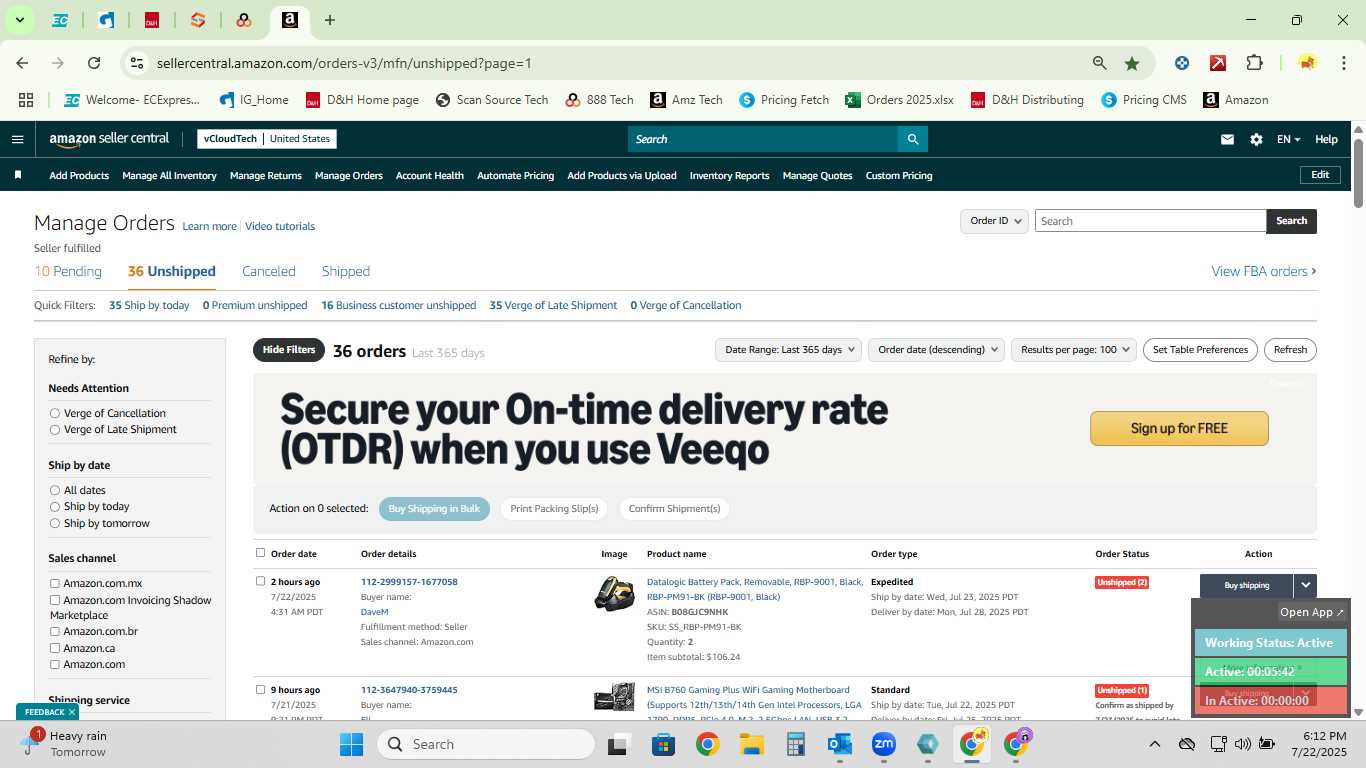Click Sign up for FREE on Veeqo banner
This screenshot has width=1366, height=768.
click(x=1179, y=428)
